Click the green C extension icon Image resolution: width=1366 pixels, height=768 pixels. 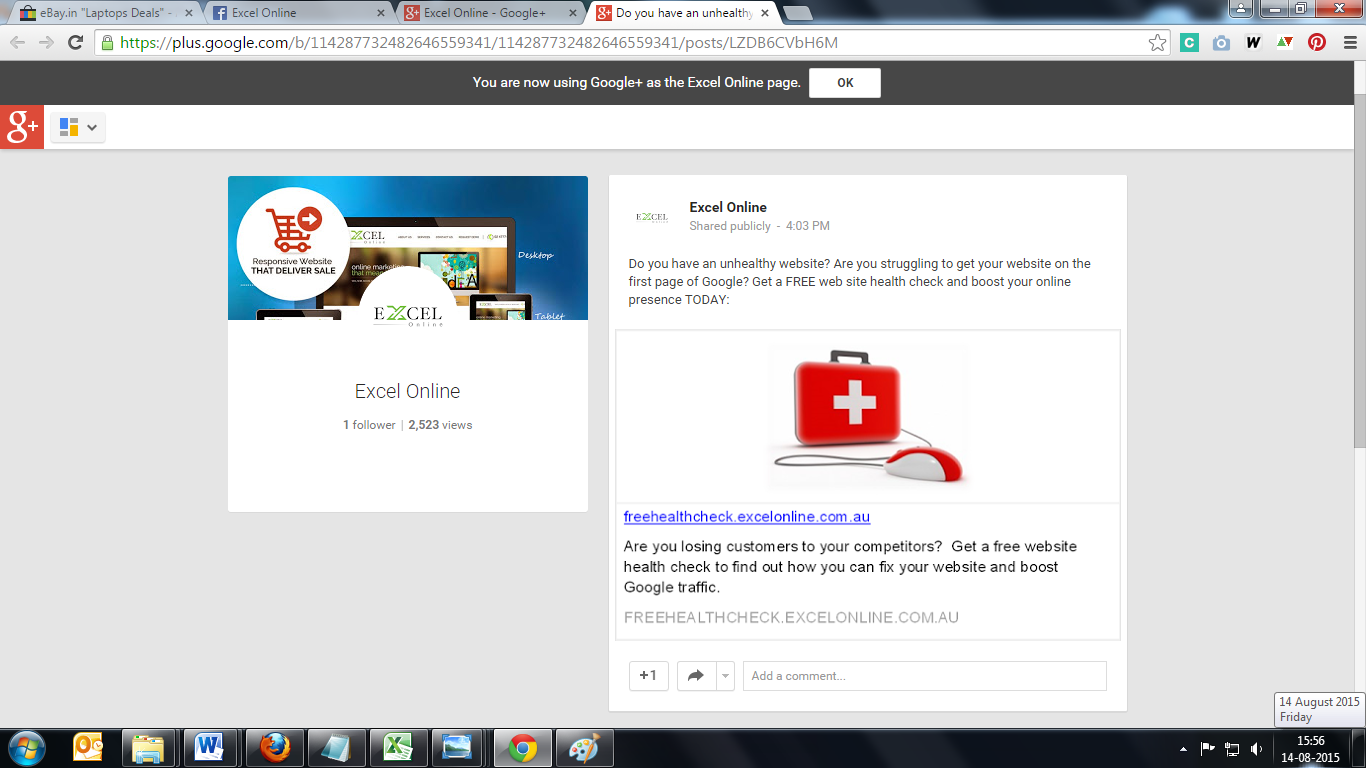pyautogui.click(x=1189, y=43)
